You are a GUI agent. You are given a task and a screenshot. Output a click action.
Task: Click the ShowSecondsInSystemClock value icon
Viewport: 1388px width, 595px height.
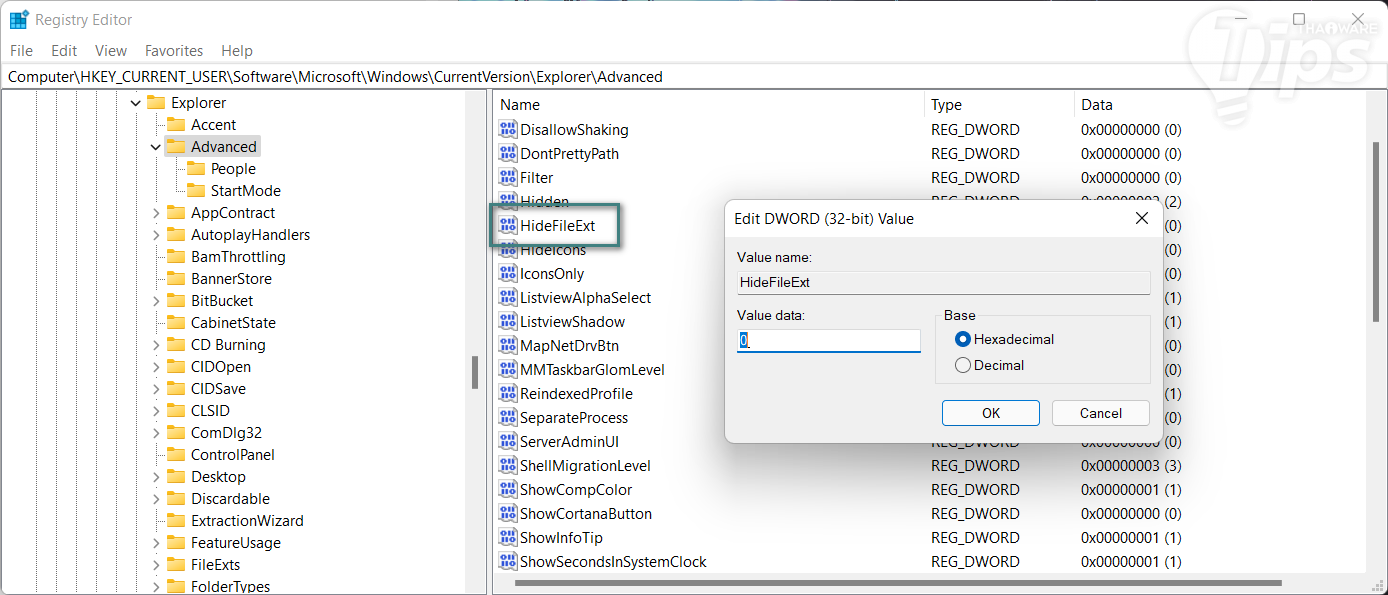pyautogui.click(x=508, y=562)
